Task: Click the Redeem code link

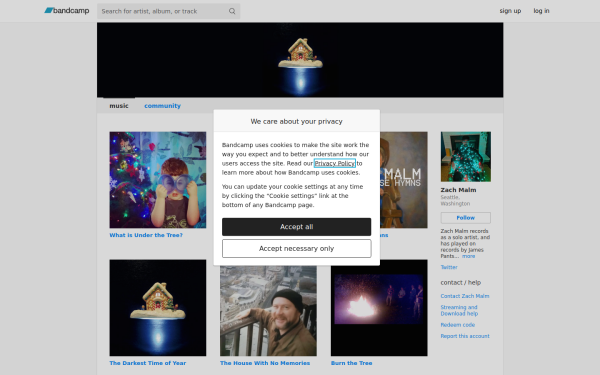Action: click(458, 325)
